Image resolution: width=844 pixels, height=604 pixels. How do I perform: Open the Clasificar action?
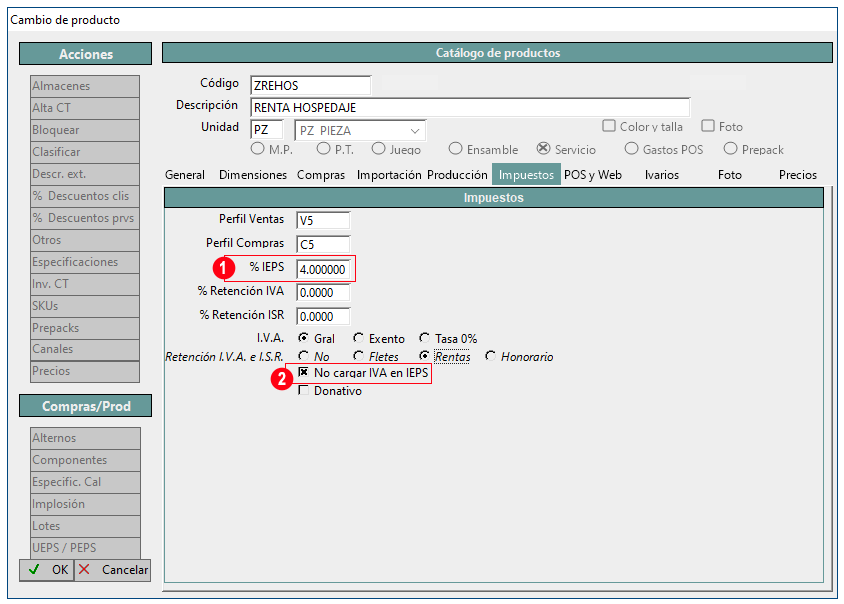pos(85,152)
